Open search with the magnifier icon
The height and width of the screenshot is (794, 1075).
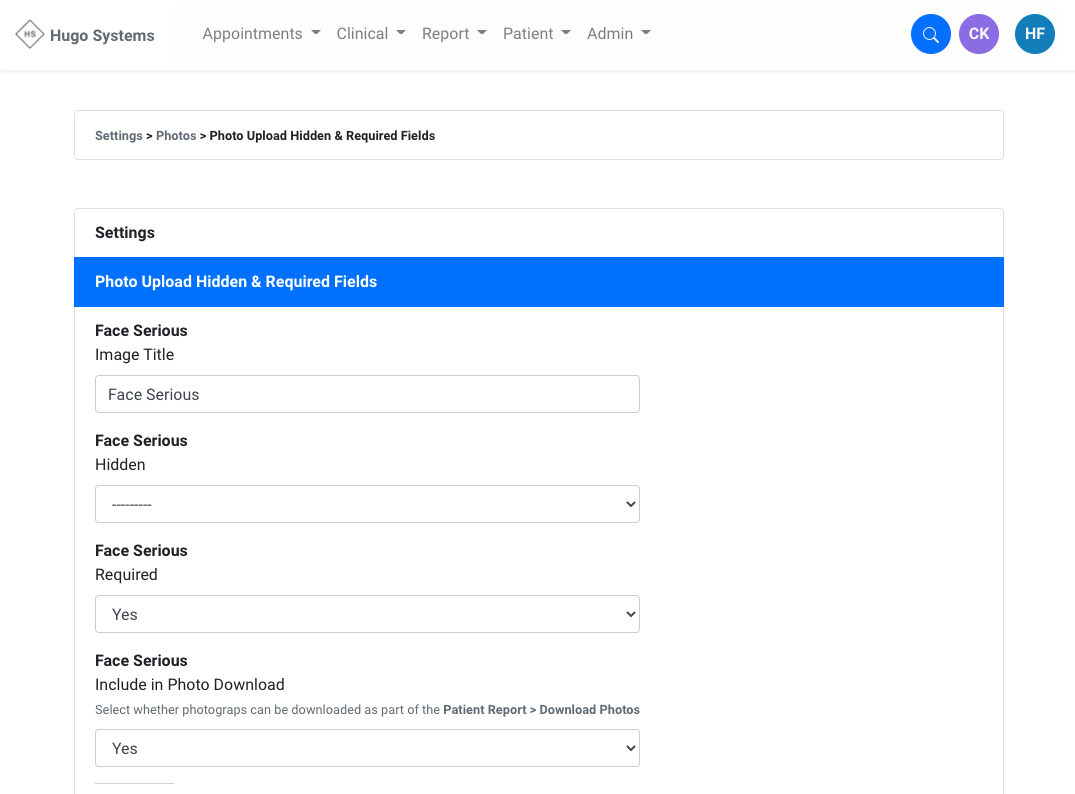(930, 35)
